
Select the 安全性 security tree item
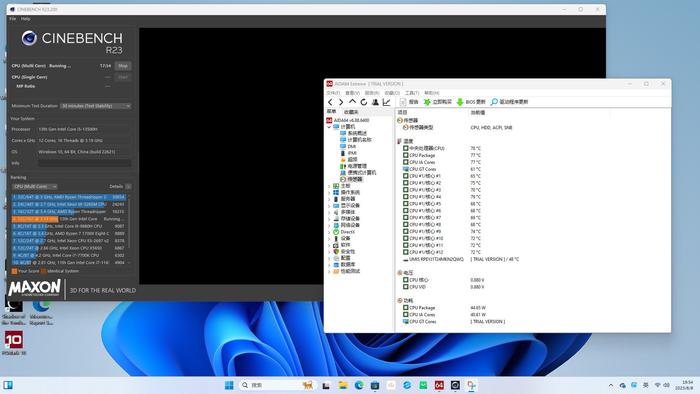point(344,252)
